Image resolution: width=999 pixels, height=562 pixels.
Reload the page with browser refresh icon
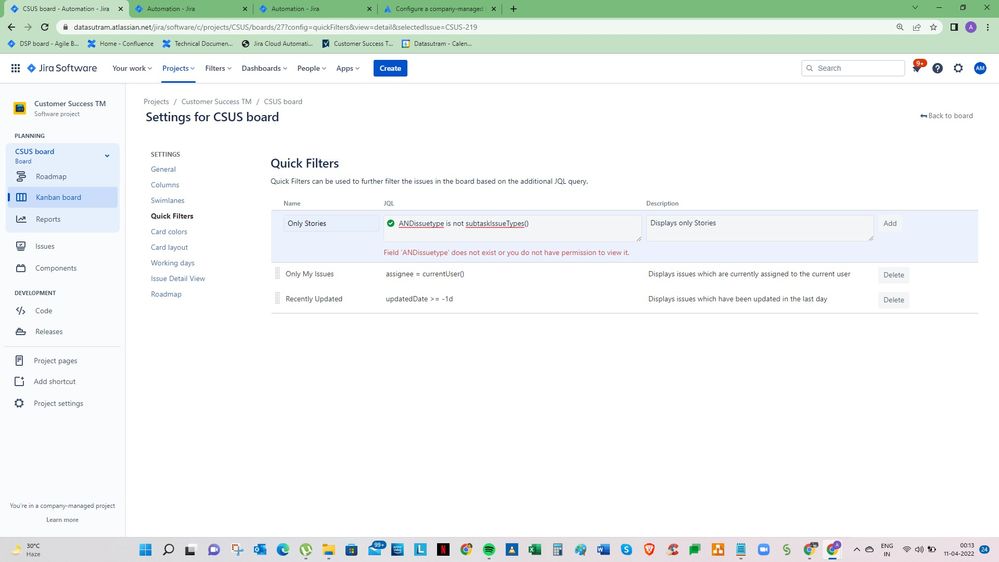click(x=45, y=27)
